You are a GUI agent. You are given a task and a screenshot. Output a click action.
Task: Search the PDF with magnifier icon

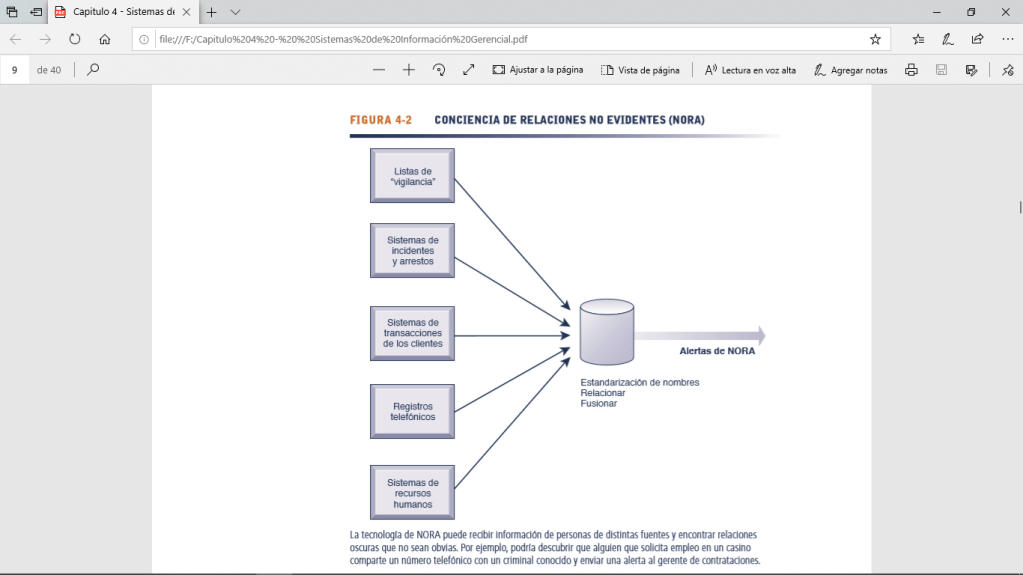(93, 70)
